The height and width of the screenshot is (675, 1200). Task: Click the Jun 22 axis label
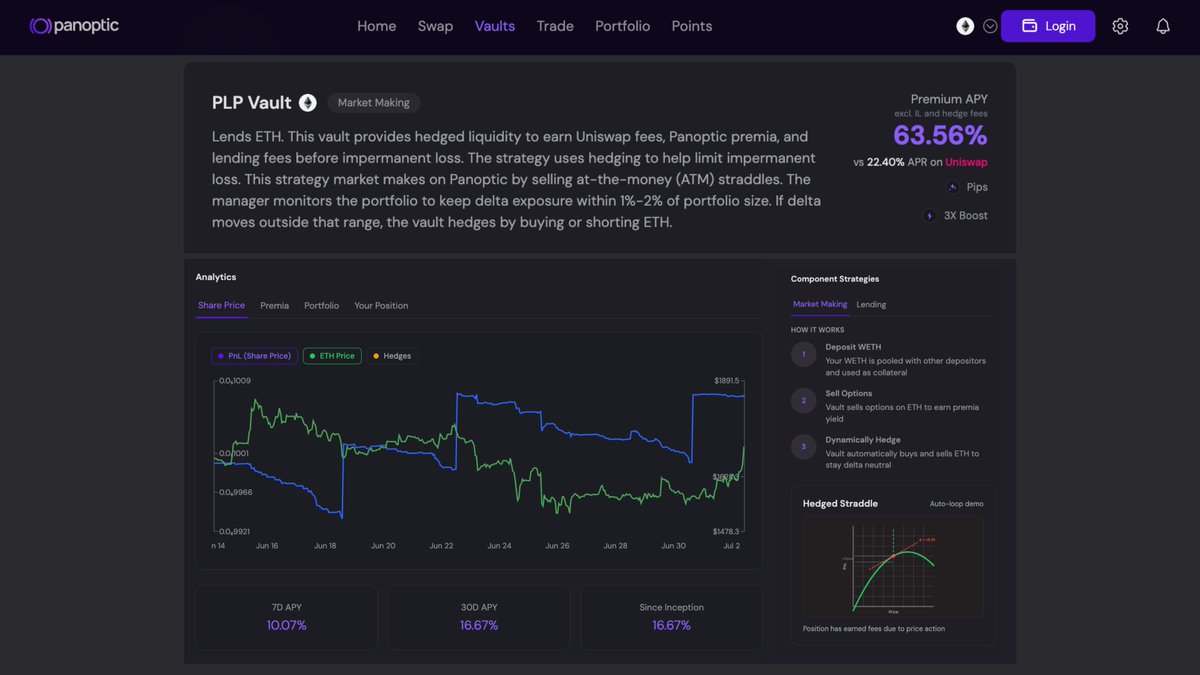[441, 546]
